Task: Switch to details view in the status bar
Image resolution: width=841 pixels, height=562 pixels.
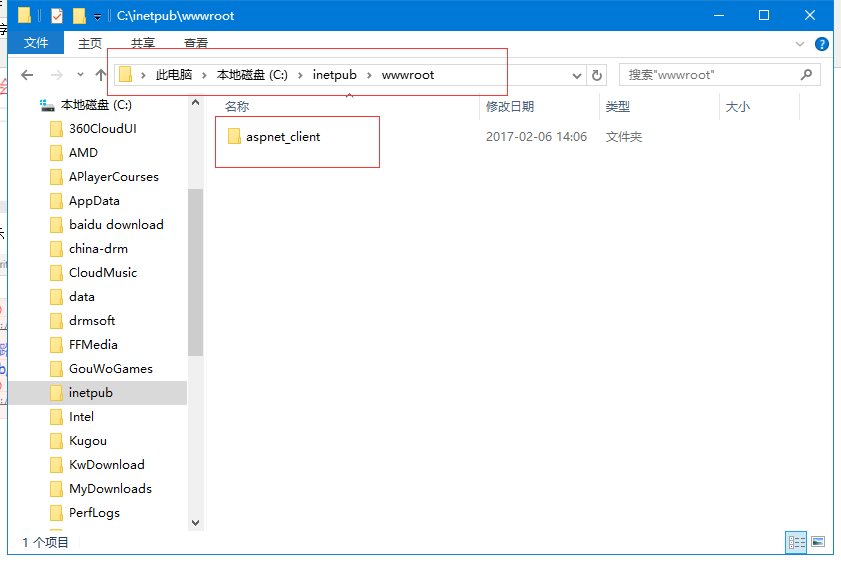Action: pyautogui.click(x=796, y=542)
